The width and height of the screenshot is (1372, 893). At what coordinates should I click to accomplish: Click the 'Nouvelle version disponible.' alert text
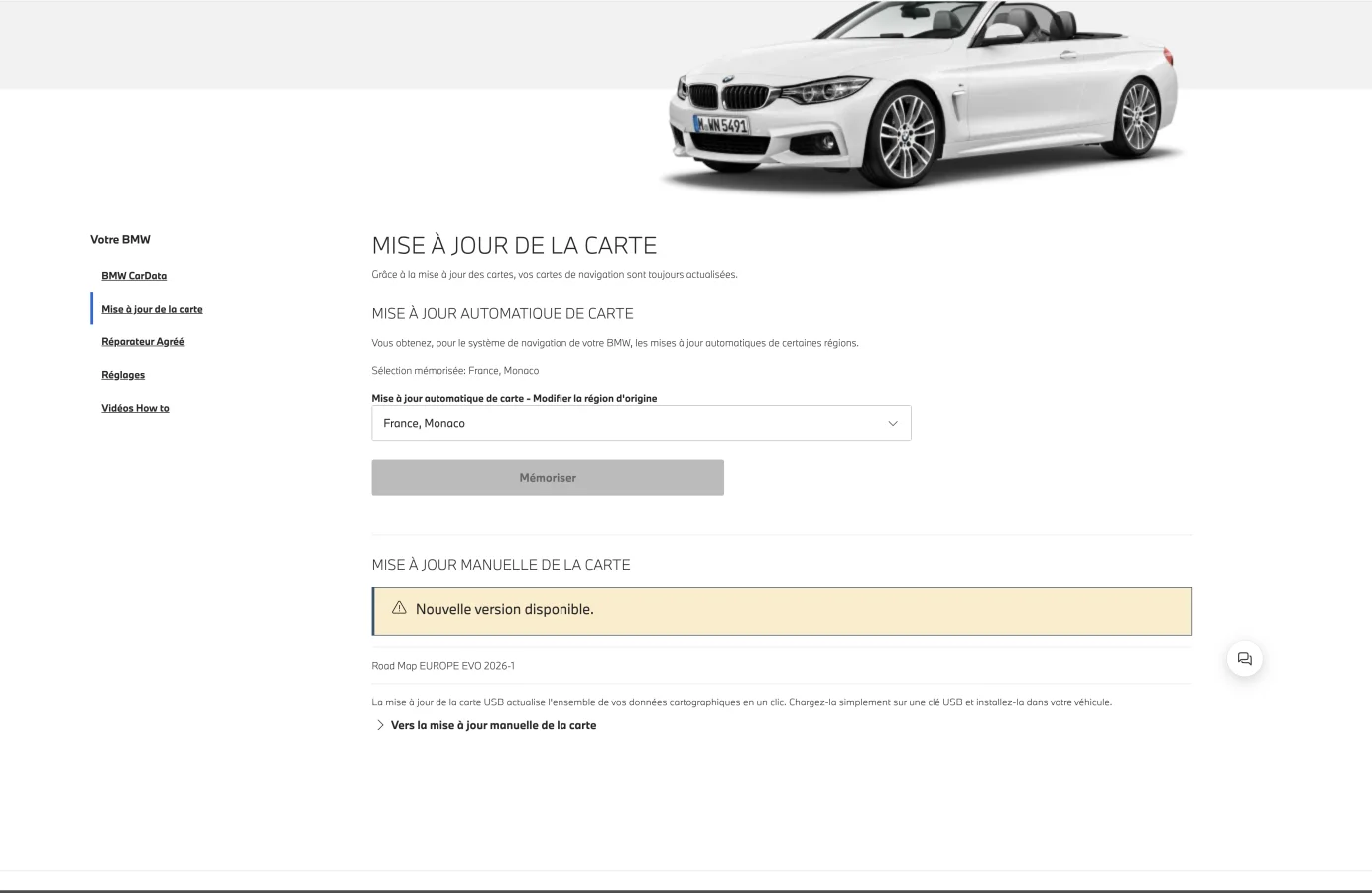pos(505,609)
